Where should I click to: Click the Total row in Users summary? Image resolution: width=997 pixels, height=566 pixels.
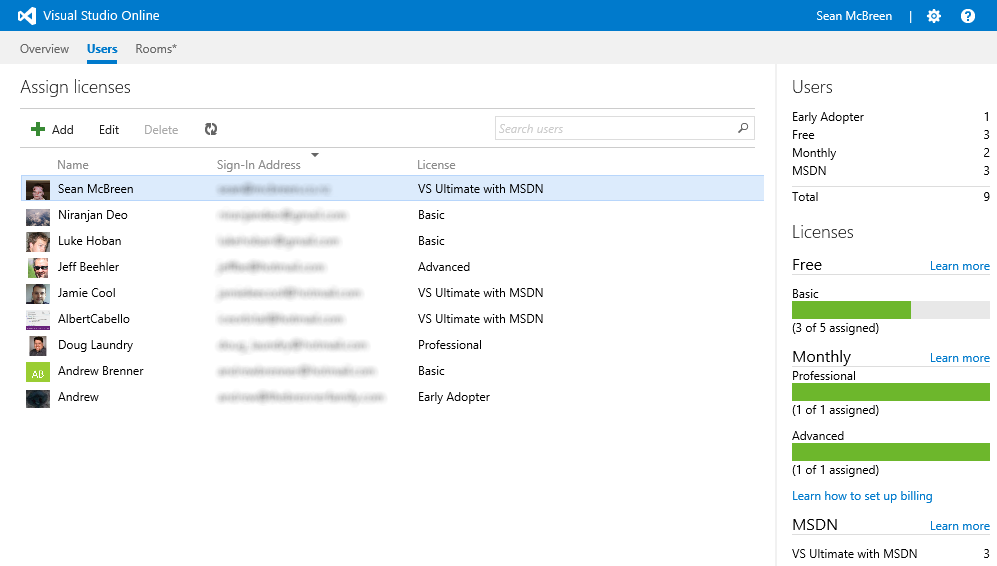[x=890, y=197]
